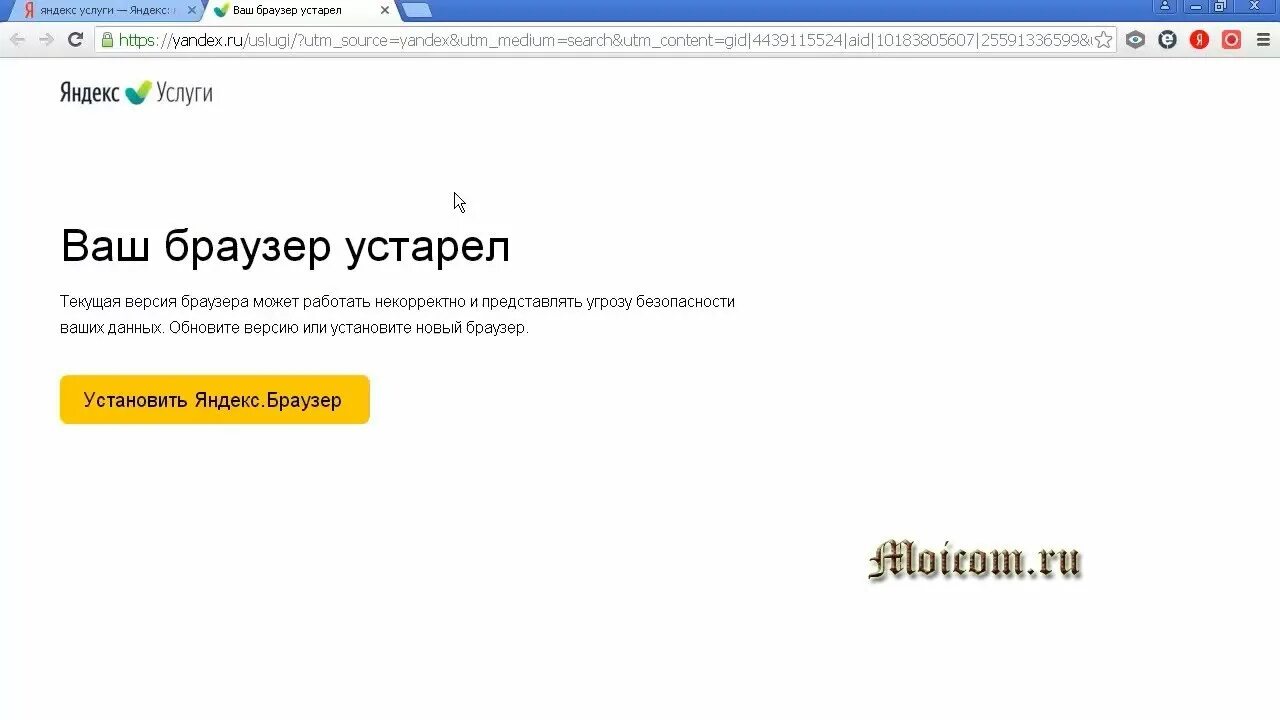Open the red circle extension icon
Viewport: 1280px width, 720px height.
pyautogui.click(x=1232, y=40)
